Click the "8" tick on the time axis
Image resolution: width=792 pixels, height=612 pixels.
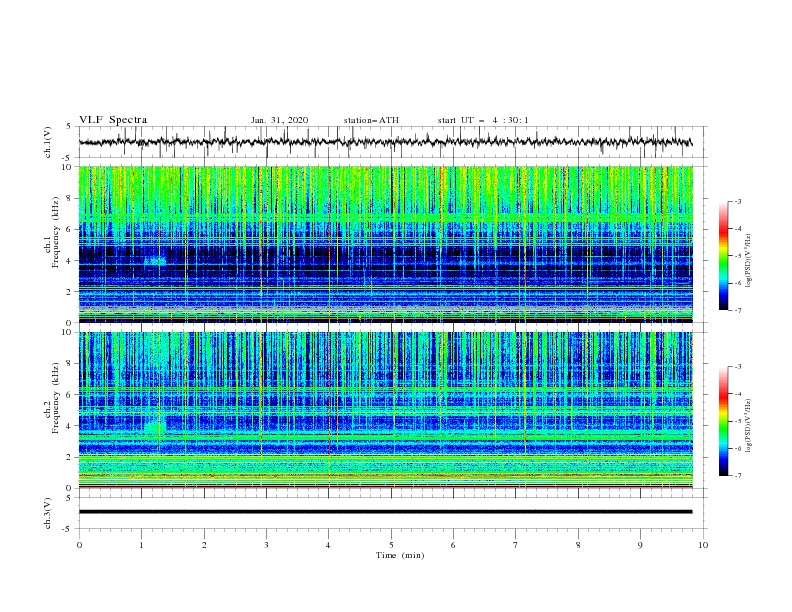tap(578, 545)
